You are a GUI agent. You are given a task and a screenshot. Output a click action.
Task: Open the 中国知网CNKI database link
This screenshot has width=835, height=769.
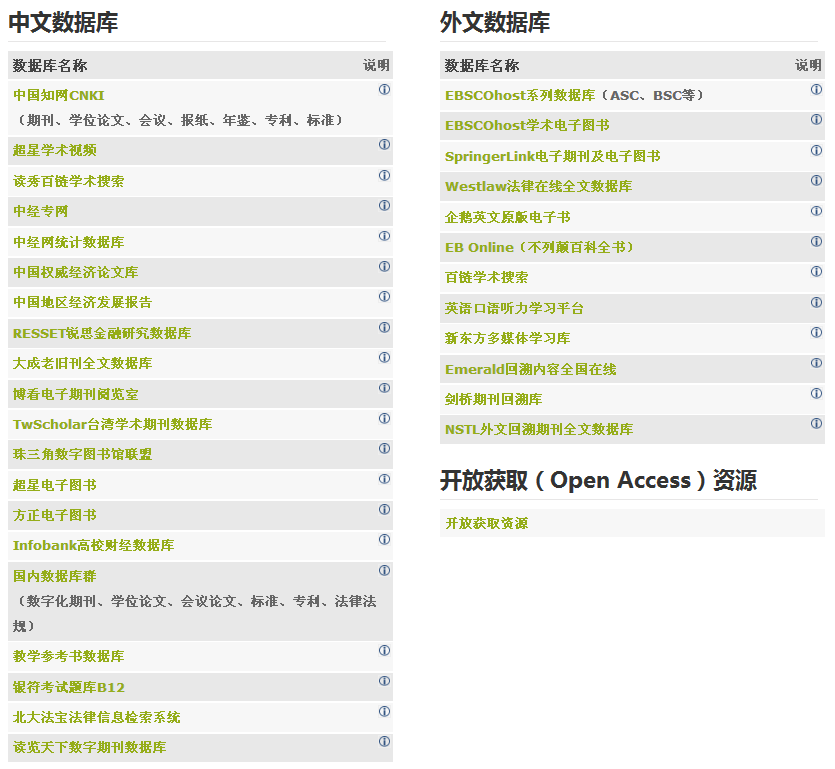58,96
